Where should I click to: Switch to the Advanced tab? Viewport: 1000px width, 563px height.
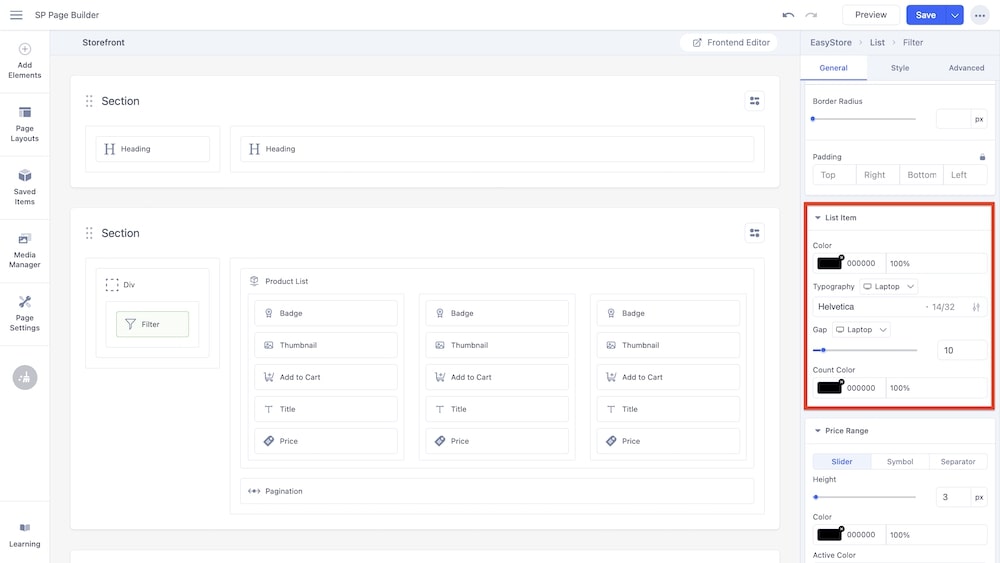click(x=966, y=68)
